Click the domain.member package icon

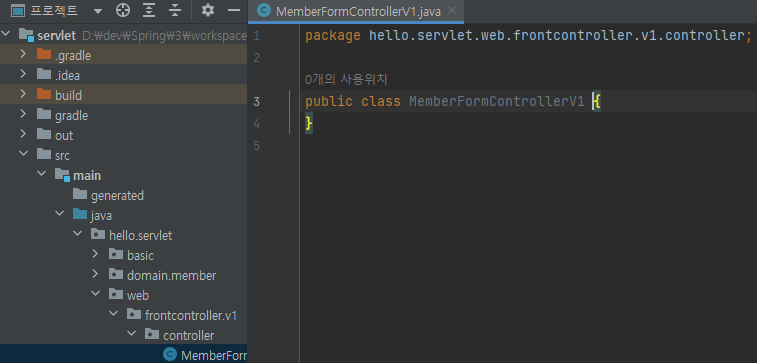pos(116,275)
